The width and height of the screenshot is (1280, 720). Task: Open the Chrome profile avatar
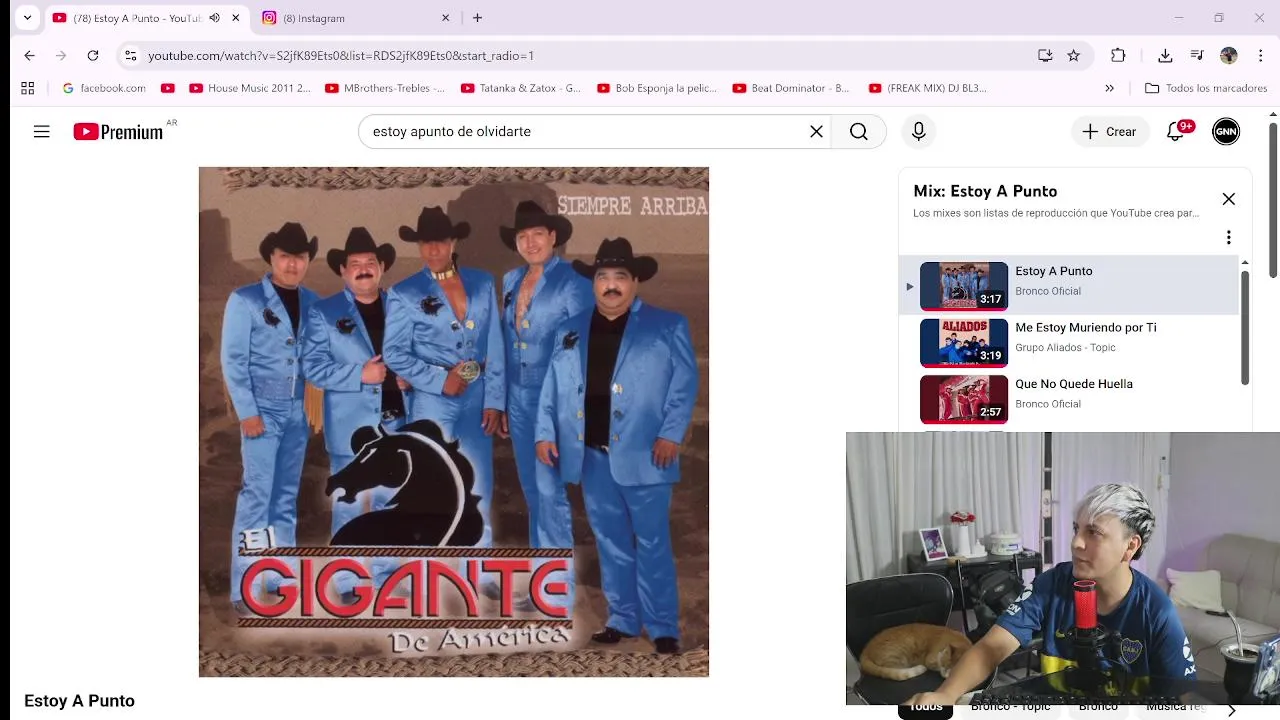[x=1229, y=56]
